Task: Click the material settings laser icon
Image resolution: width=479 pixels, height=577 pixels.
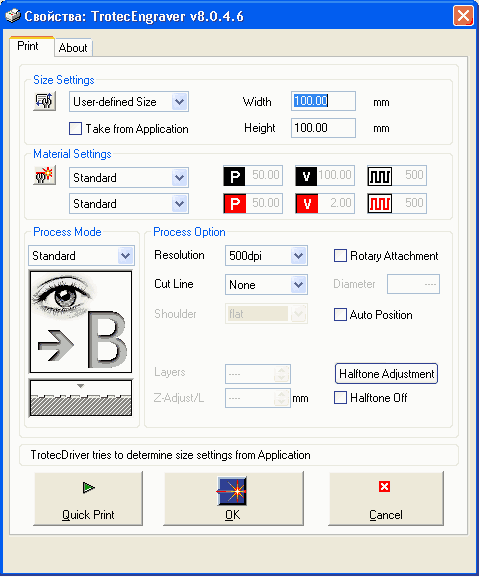Action: coord(44,175)
